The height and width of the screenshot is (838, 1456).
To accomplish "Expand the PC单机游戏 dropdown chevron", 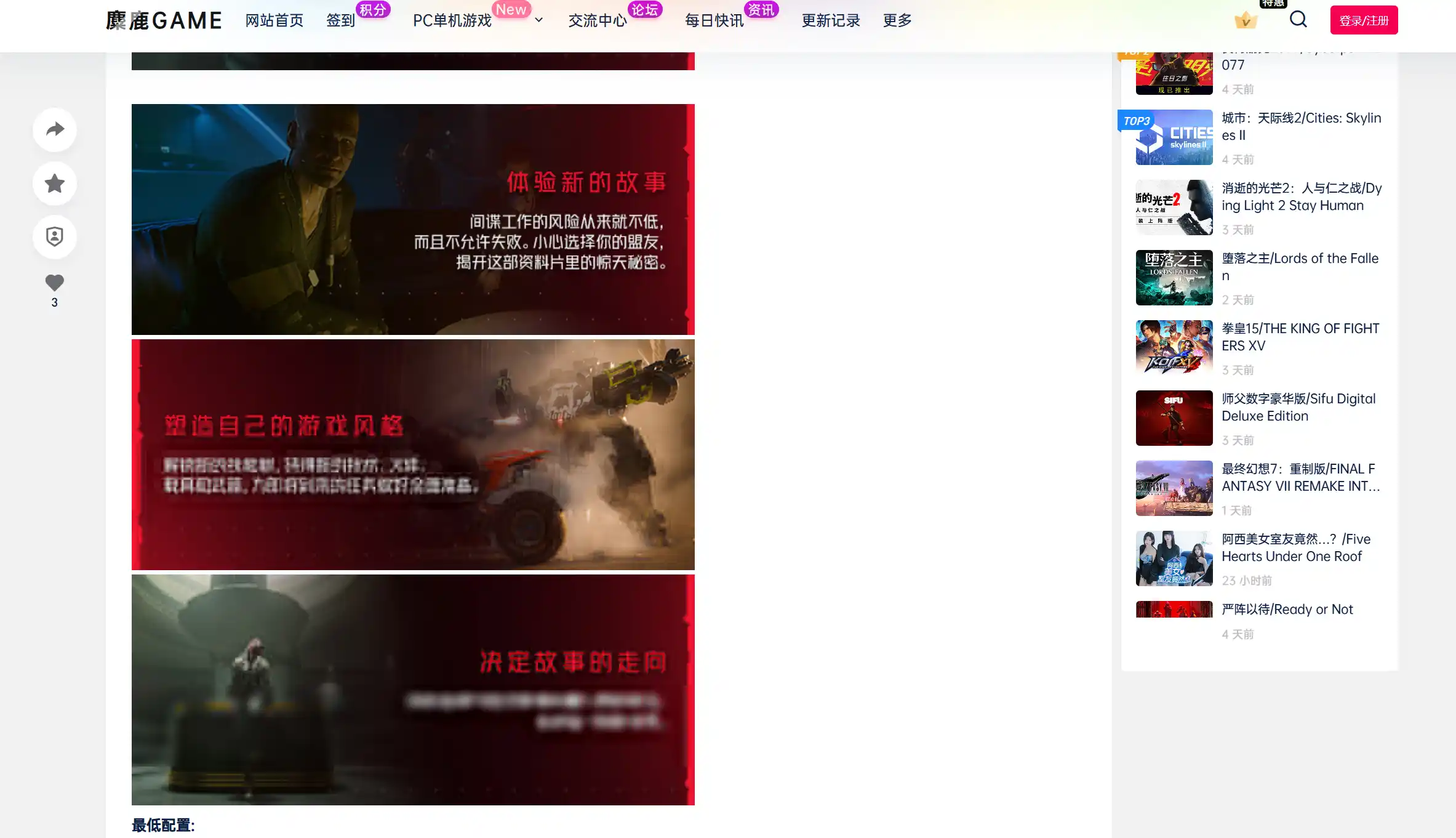I will 539,20.
